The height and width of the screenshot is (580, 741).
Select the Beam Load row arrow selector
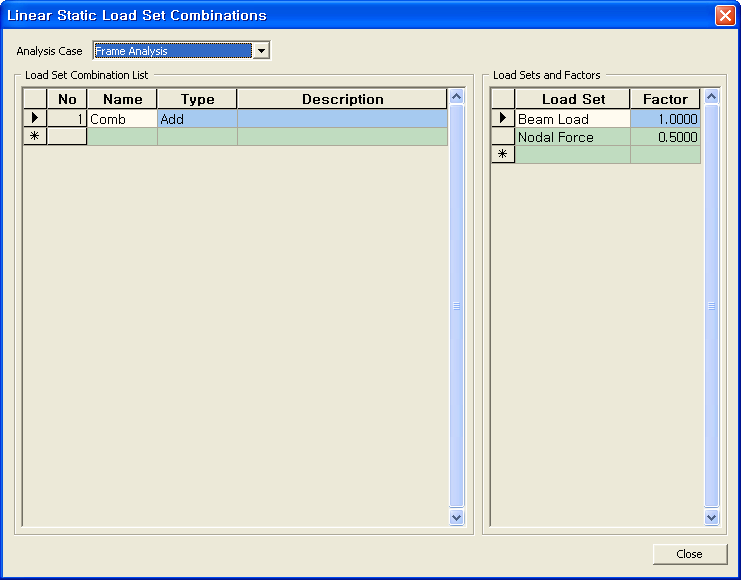pos(503,119)
